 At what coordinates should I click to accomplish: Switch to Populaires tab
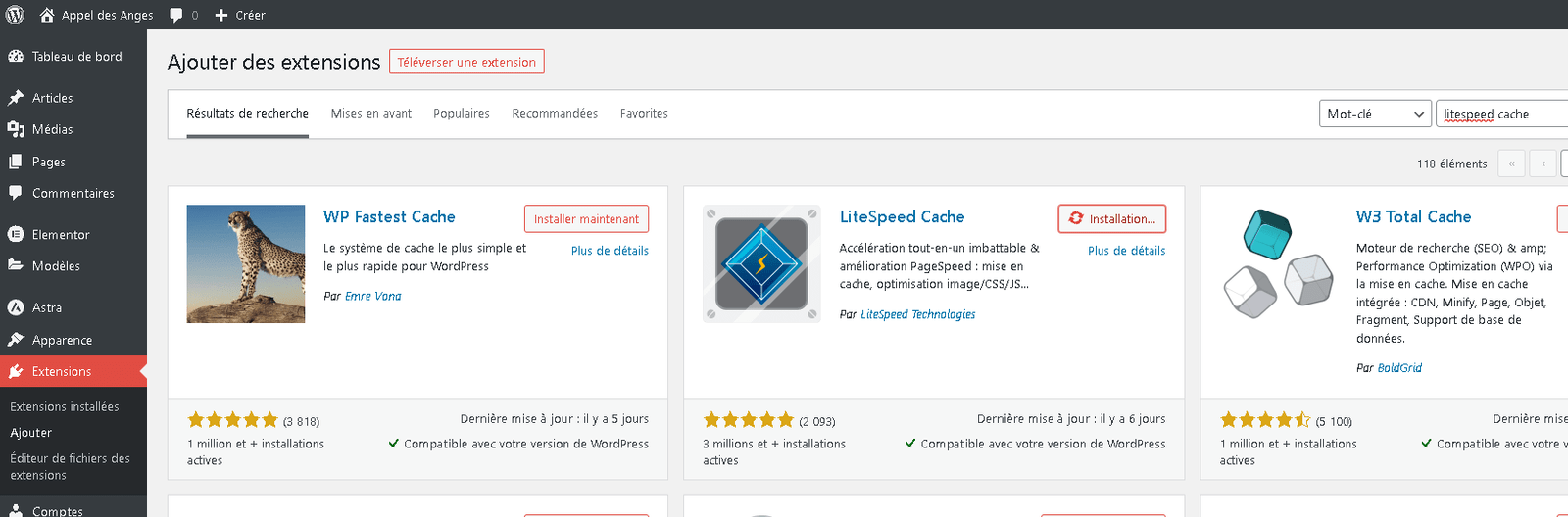point(462,114)
